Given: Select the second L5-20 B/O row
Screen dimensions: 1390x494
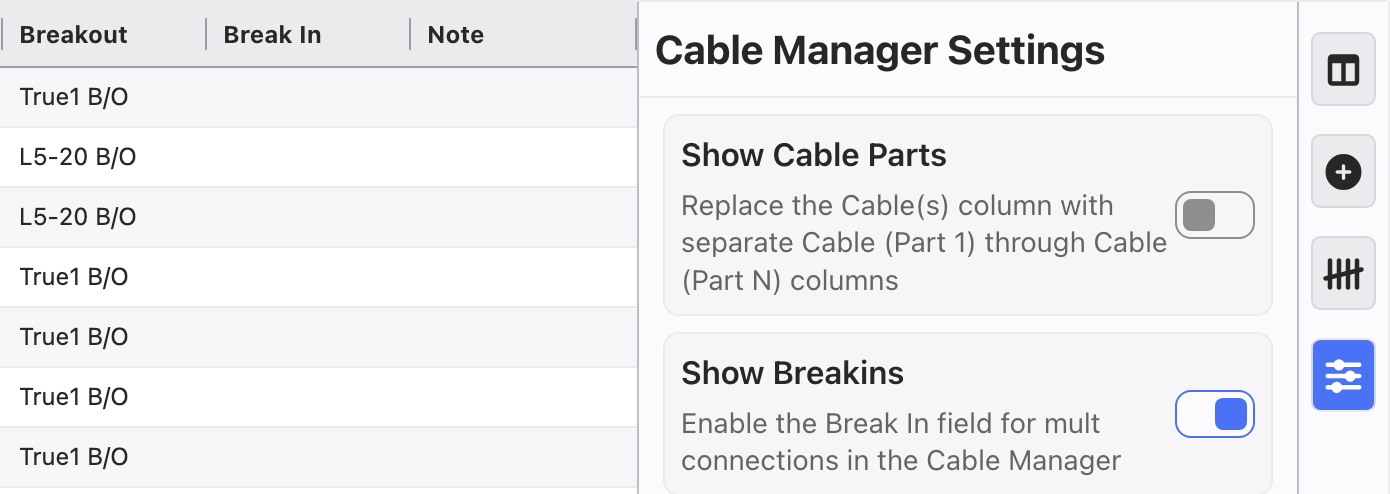Looking at the screenshot, I should pyautogui.click(x=78, y=217).
